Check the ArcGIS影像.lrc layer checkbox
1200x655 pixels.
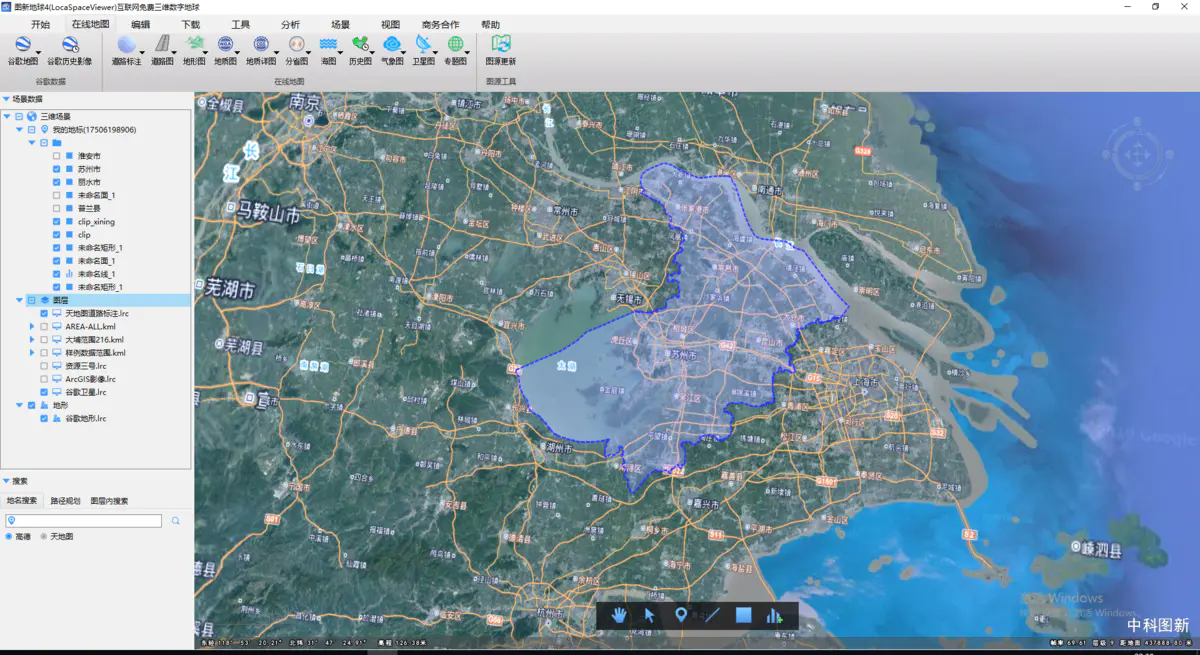click(x=44, y=379)
